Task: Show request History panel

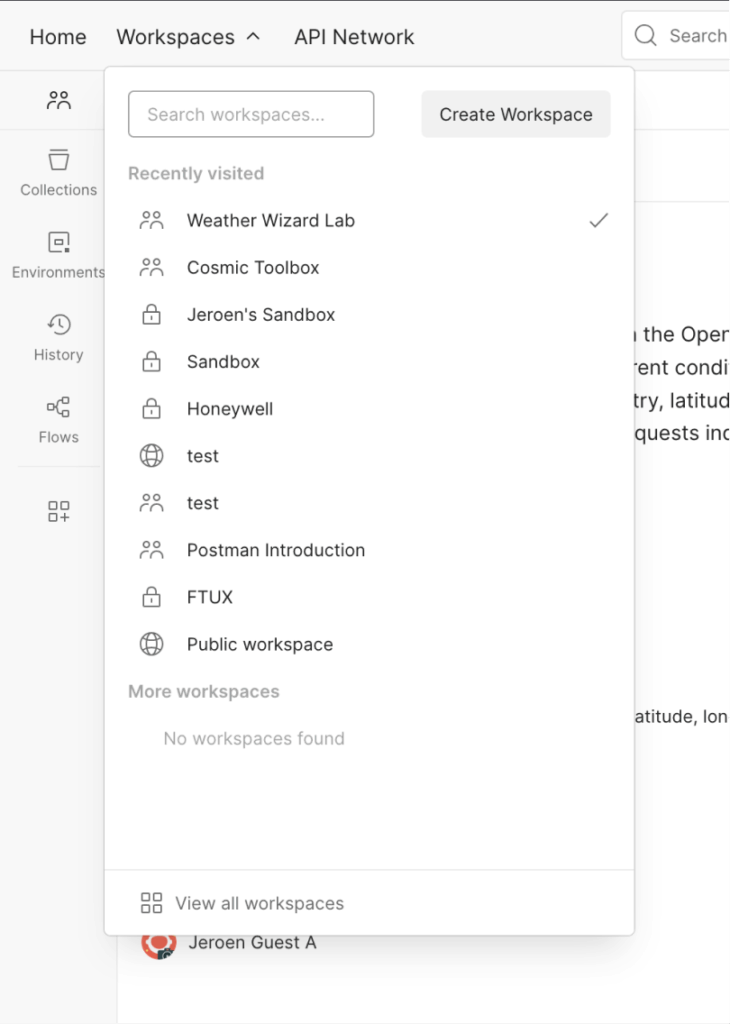Action: 59,337
